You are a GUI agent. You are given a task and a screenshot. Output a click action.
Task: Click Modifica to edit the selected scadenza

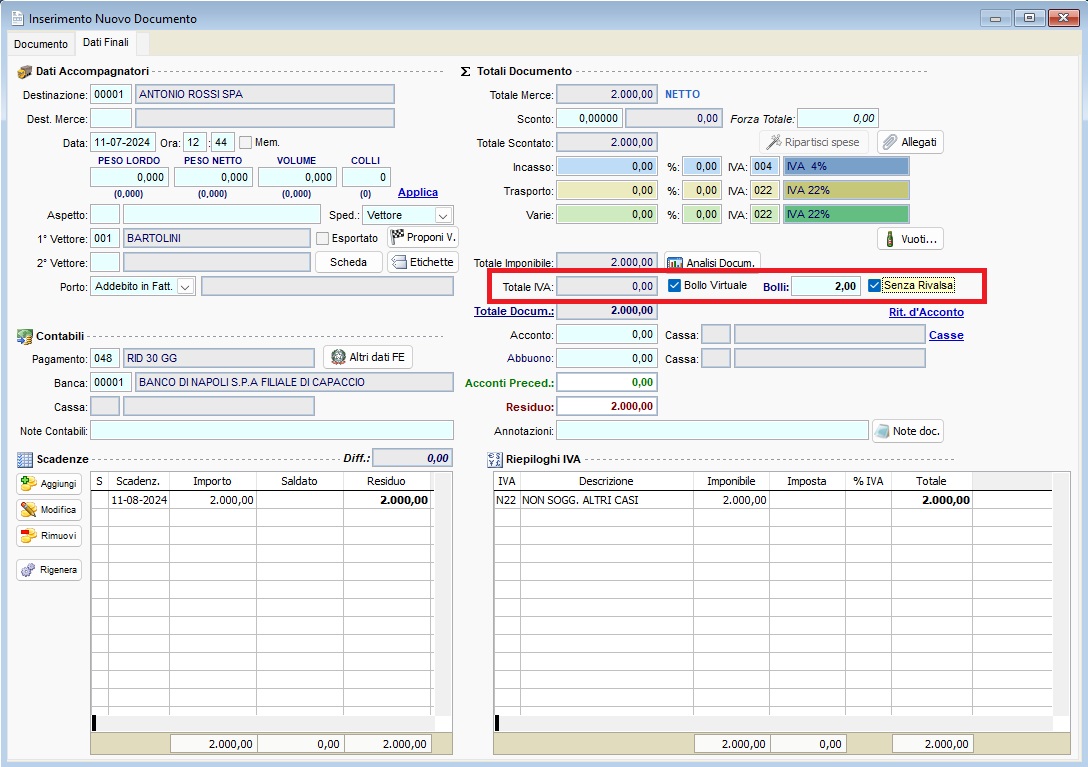click(47, 509)
